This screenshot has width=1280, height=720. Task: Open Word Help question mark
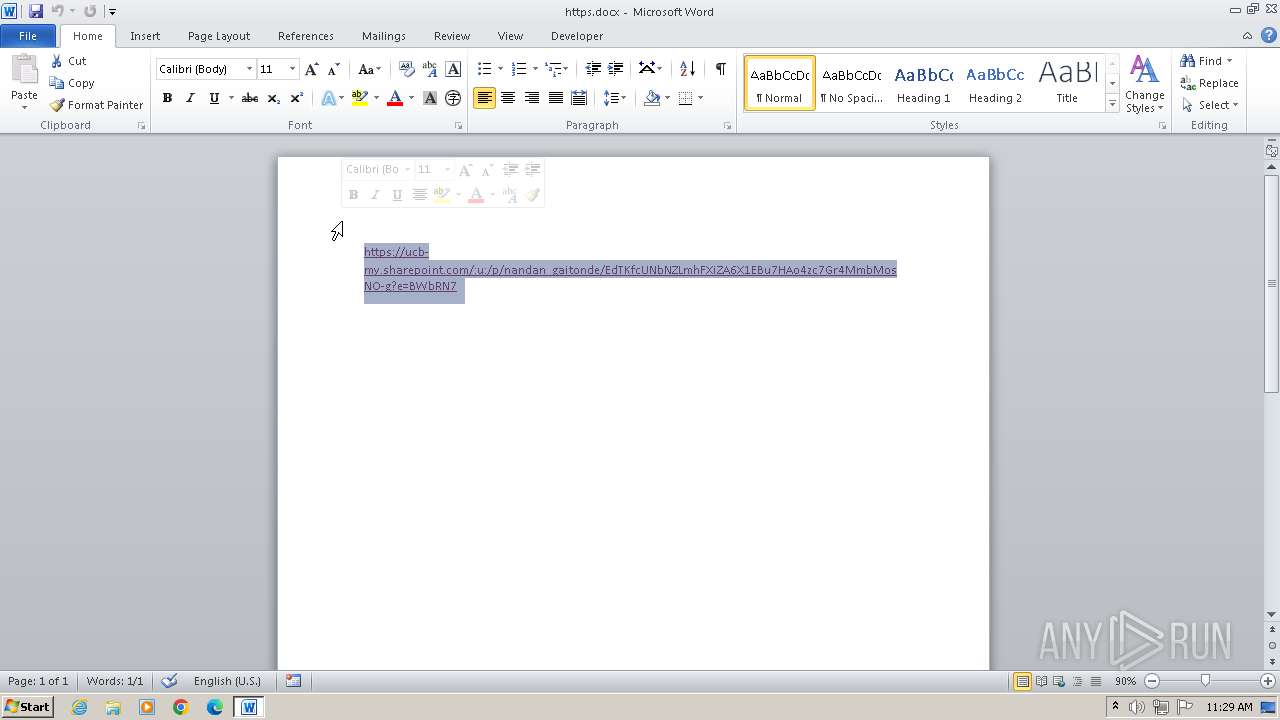[x=1268, y=35]
